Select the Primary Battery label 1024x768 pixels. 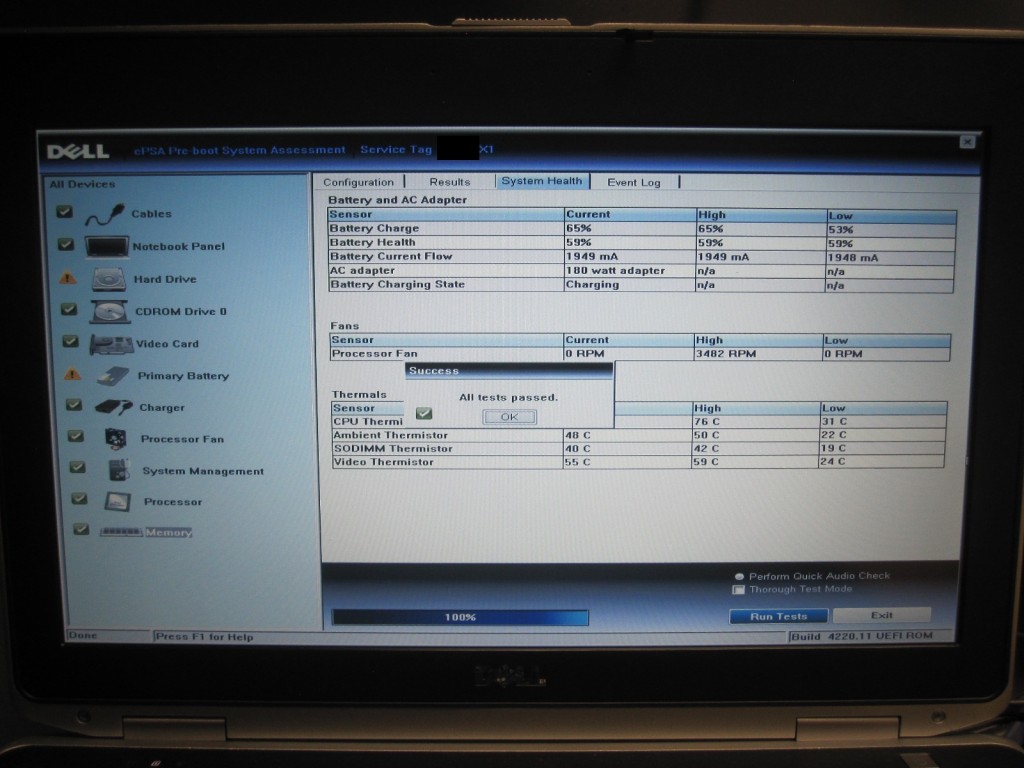(184, 376)
